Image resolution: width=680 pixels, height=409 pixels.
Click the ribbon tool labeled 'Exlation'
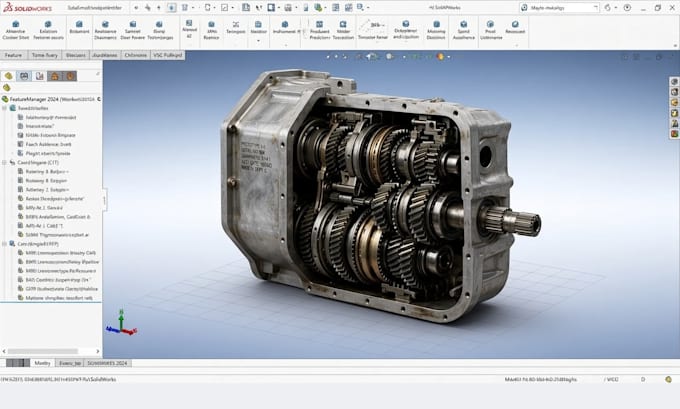click(x=48, y=30)
